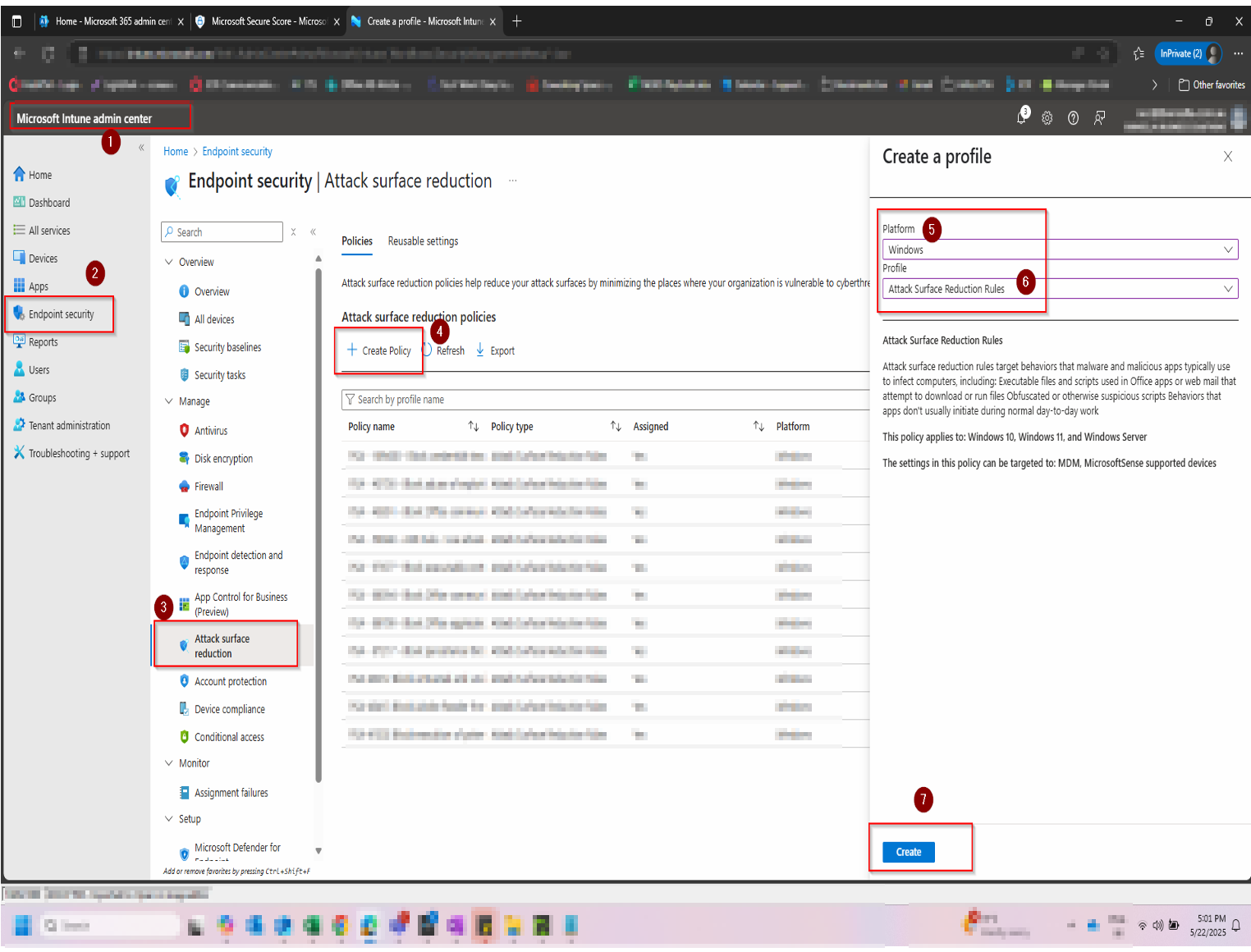1251x952 pixels.
Task: Open feedback icon in Intune header
Action: (1099, 118)
